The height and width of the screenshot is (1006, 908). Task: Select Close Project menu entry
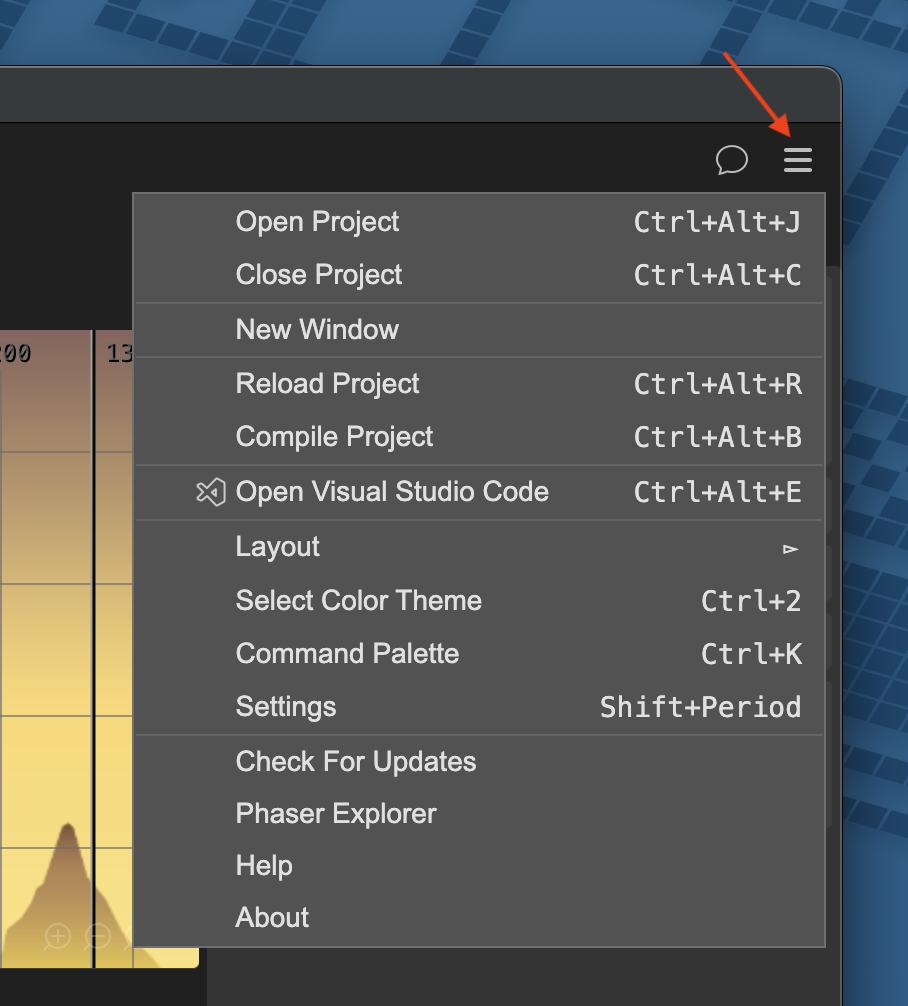coord(319,275)
